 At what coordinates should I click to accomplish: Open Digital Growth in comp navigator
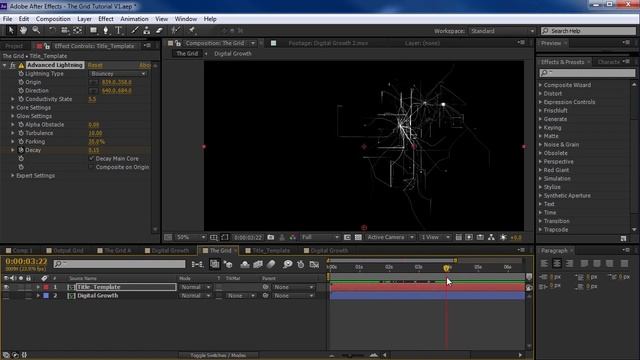pos(233,53)
